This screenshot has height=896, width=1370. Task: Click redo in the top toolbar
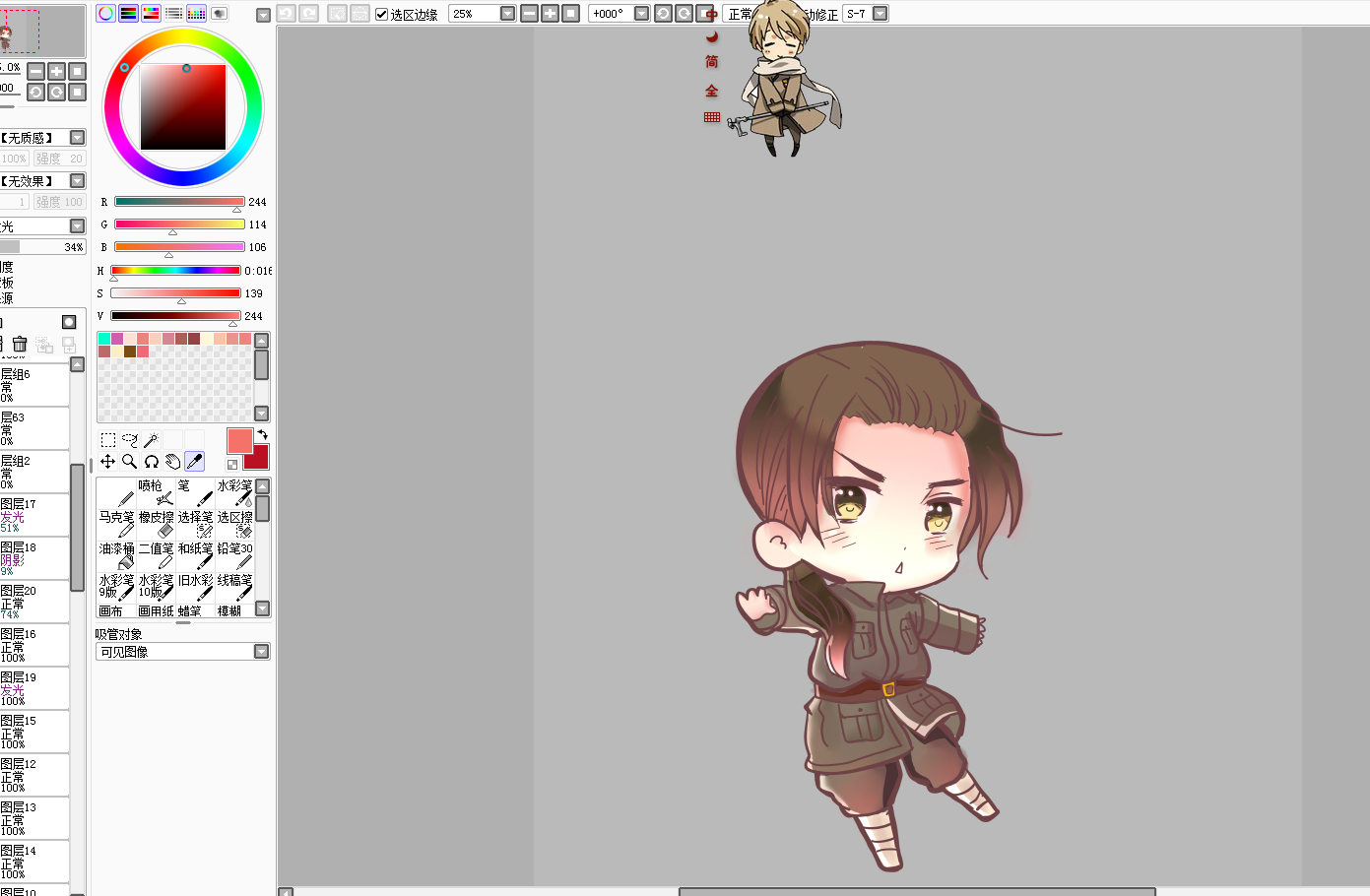pos(308,14)
